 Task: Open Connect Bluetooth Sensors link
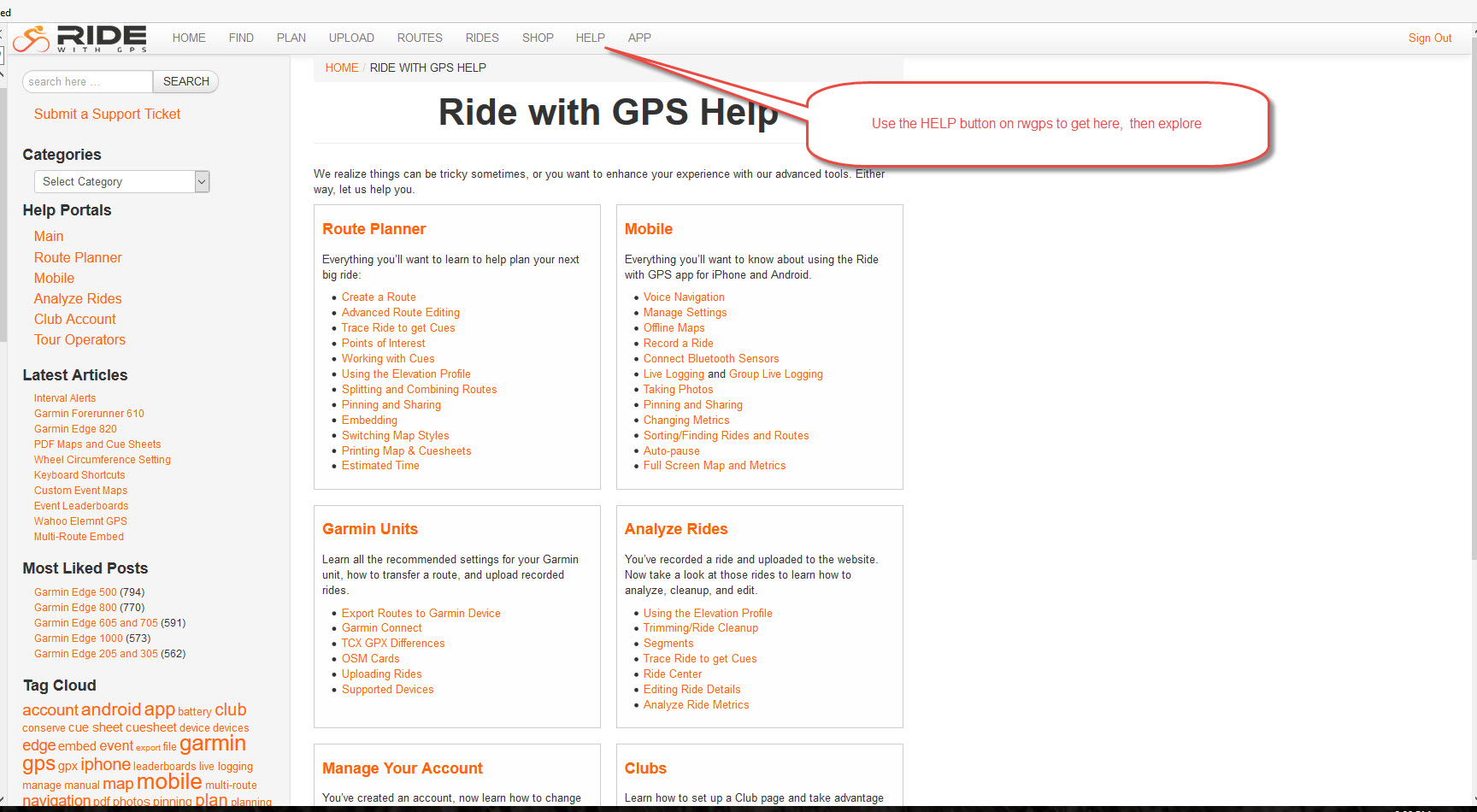coord(711,359)
